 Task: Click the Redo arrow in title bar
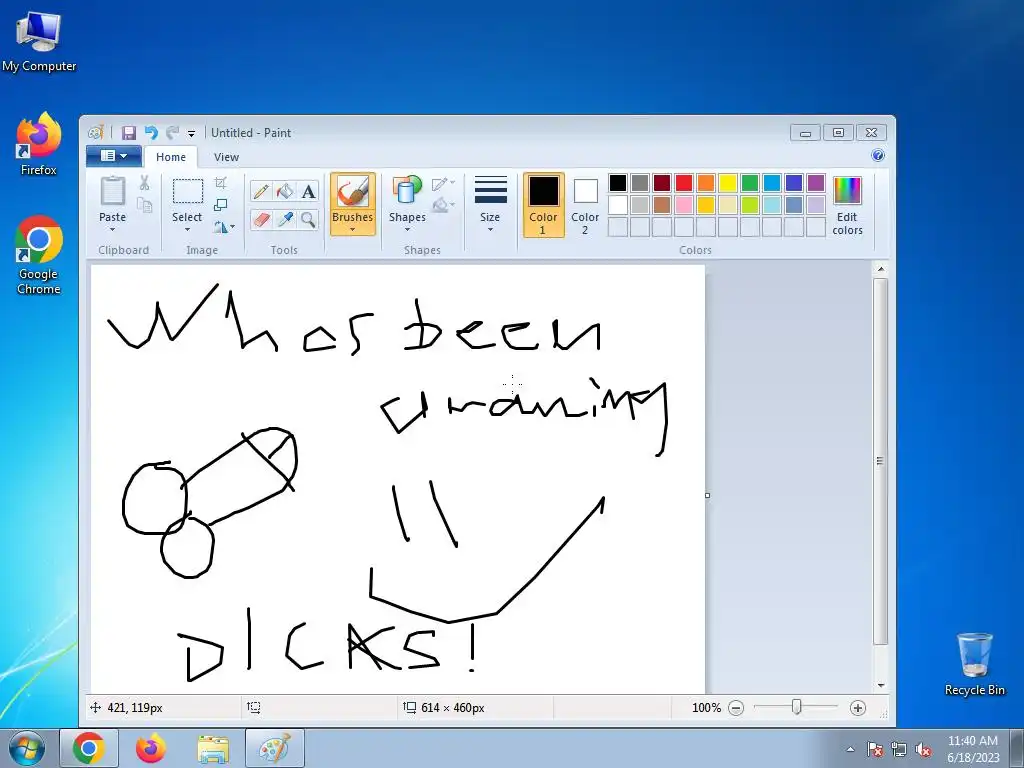[x=172, y=133]
